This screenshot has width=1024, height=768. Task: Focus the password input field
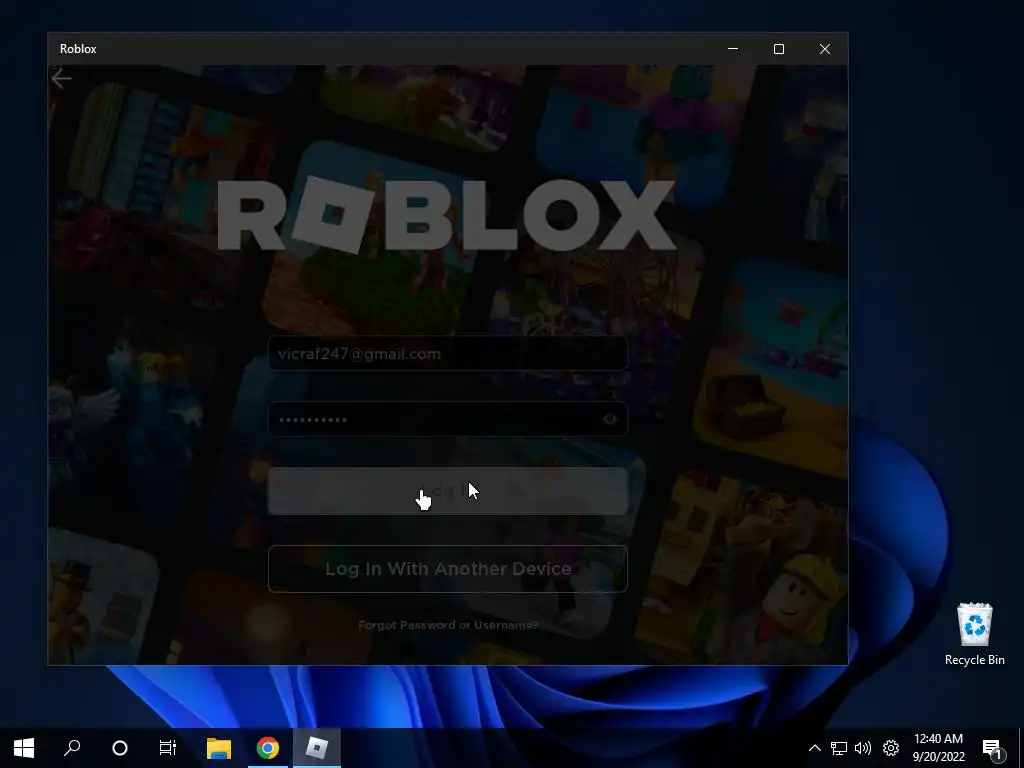(x=448, y=419)
